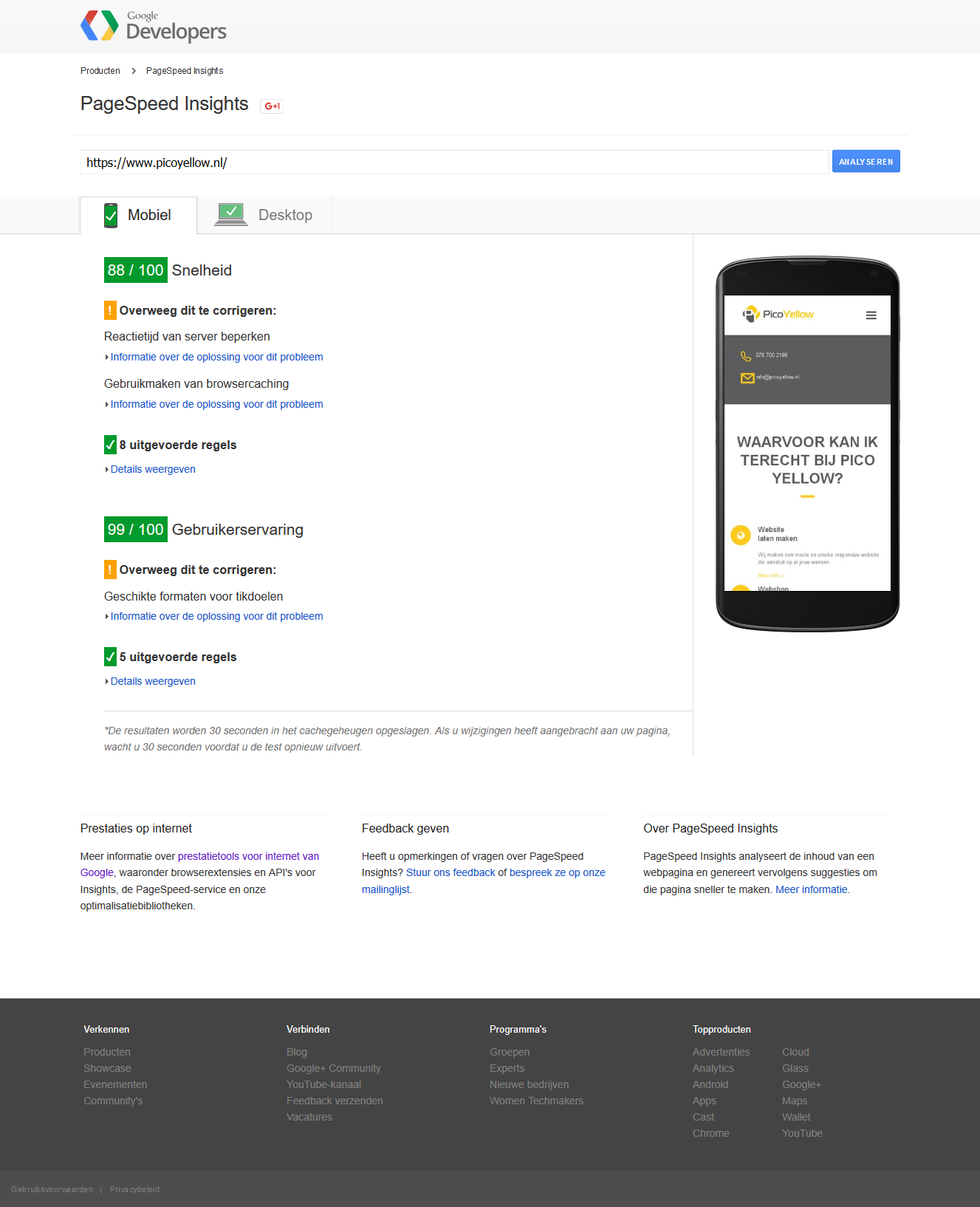
Task: Open Groepen footer link
Action: 510,1052
